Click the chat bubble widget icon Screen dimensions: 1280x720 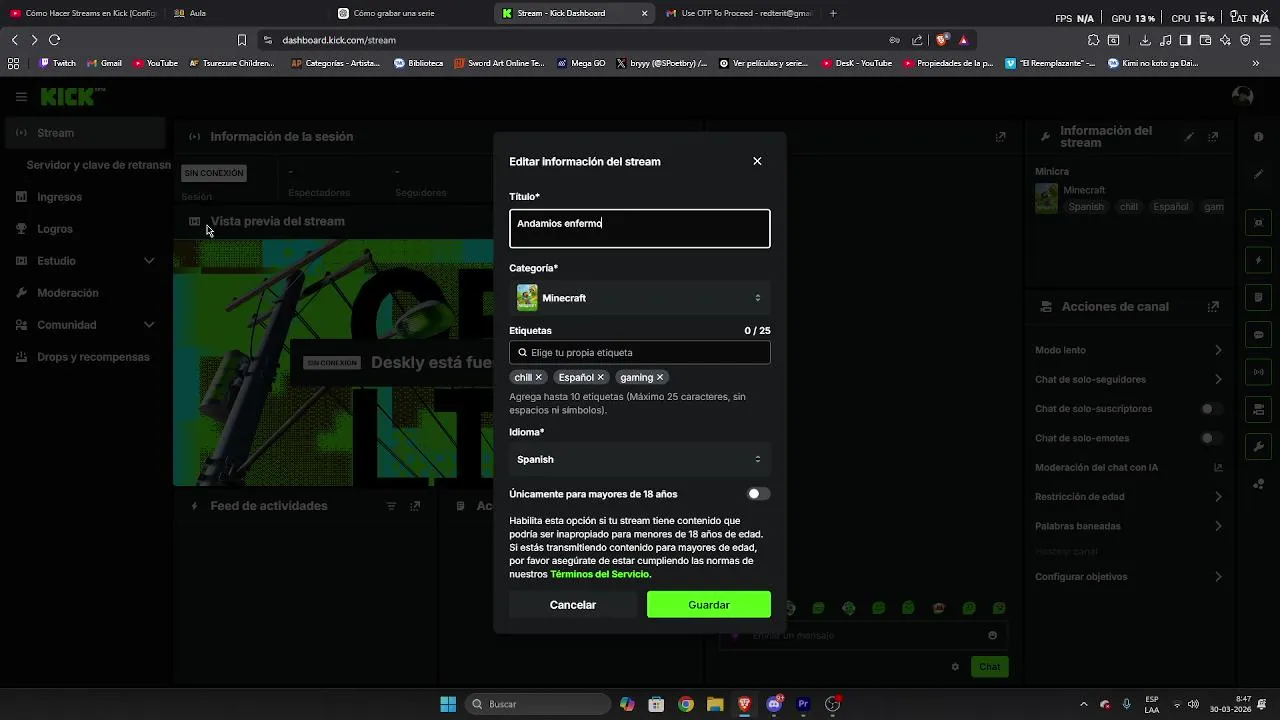[x=1259, y=335]
